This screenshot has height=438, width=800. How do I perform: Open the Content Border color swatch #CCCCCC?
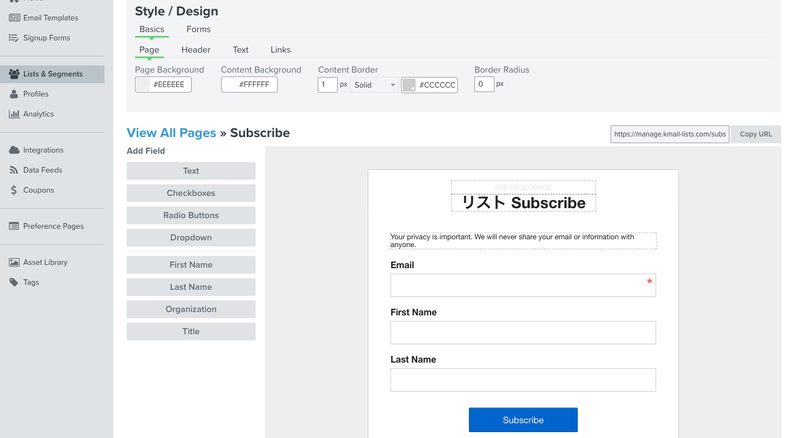pos(429,85)
